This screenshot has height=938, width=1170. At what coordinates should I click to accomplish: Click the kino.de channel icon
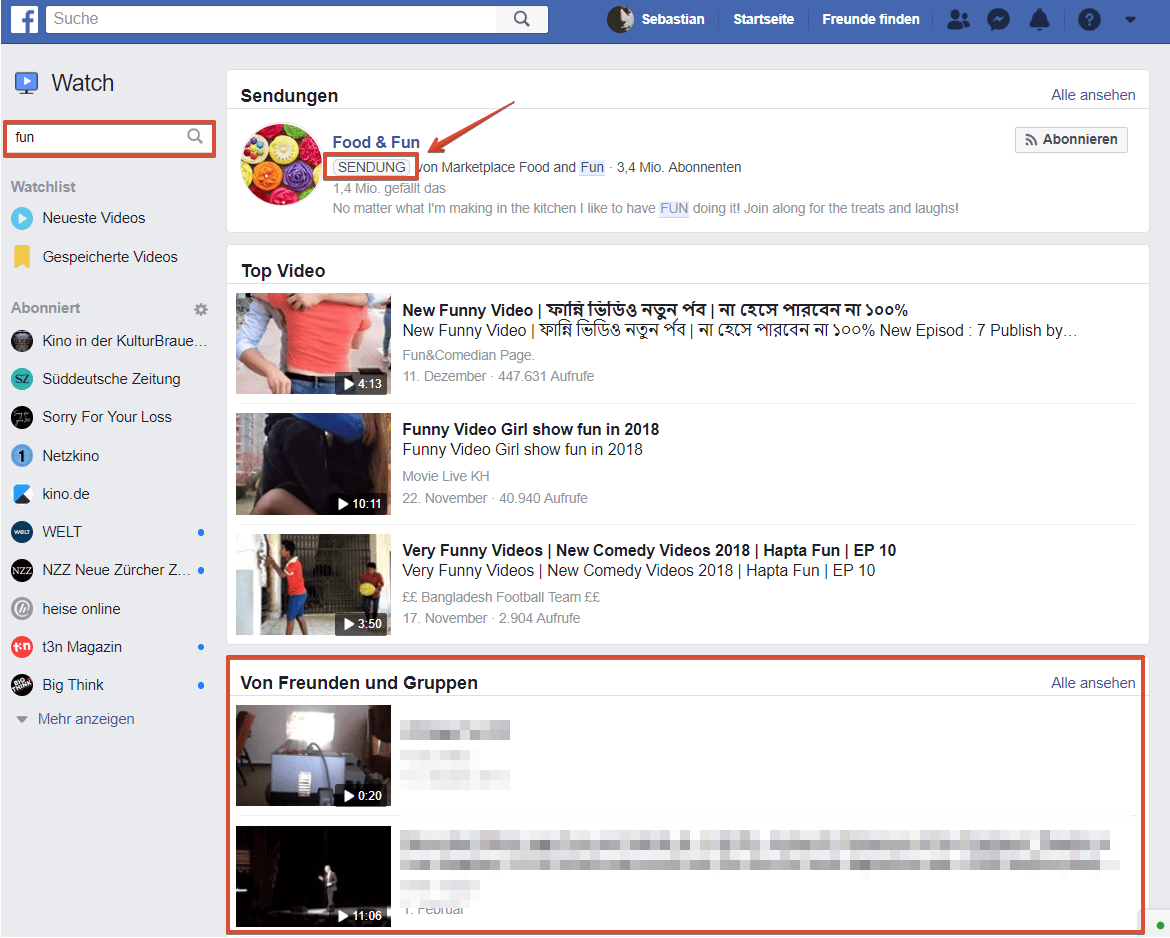(x=22, y=494)
